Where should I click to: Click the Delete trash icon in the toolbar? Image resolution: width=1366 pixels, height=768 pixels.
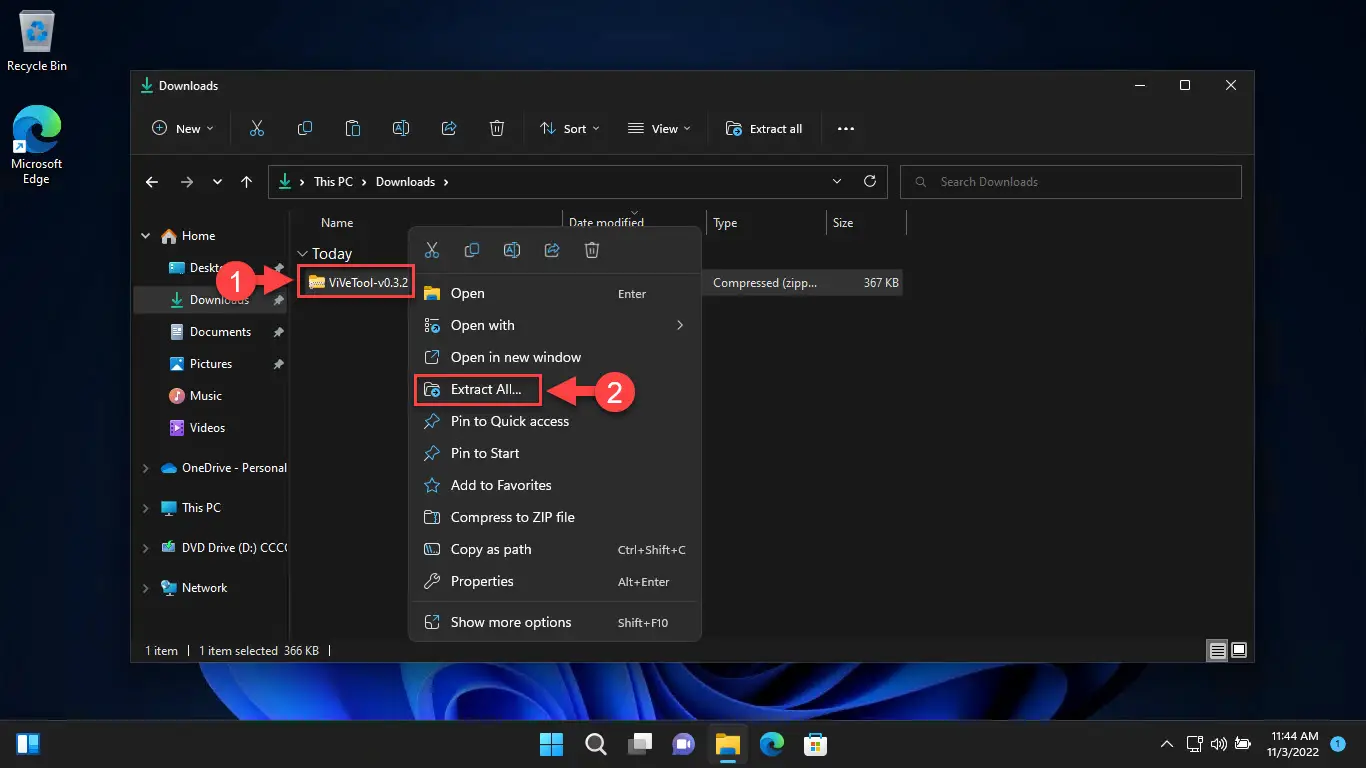click(497, 129)
